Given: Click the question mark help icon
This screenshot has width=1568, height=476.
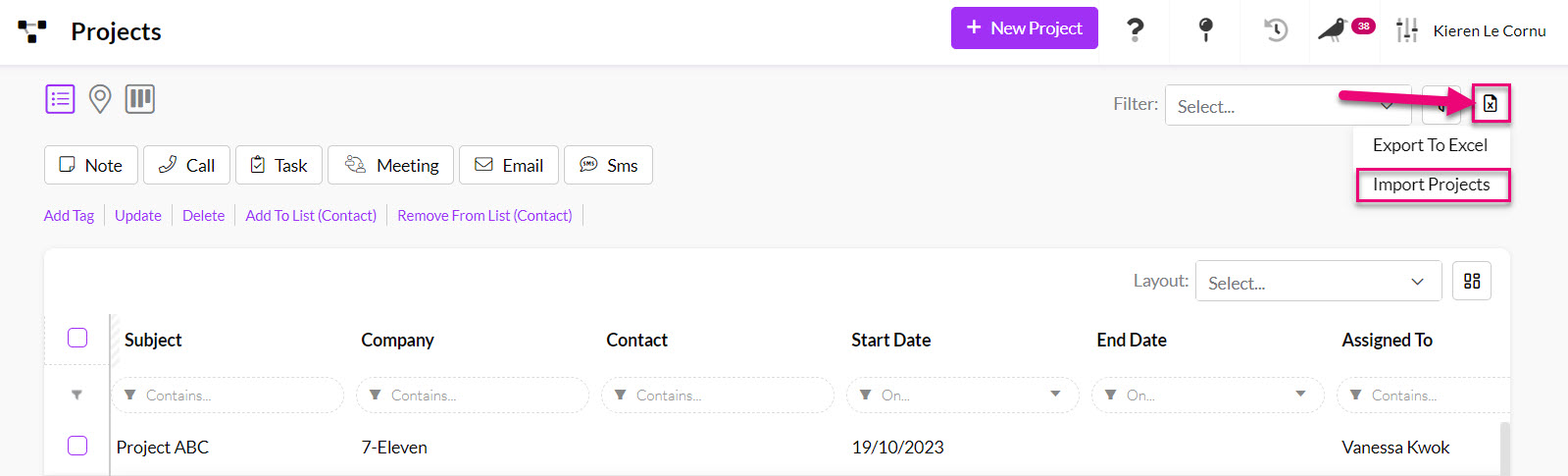Looking at the screenshot, I should click(1135, 29).
